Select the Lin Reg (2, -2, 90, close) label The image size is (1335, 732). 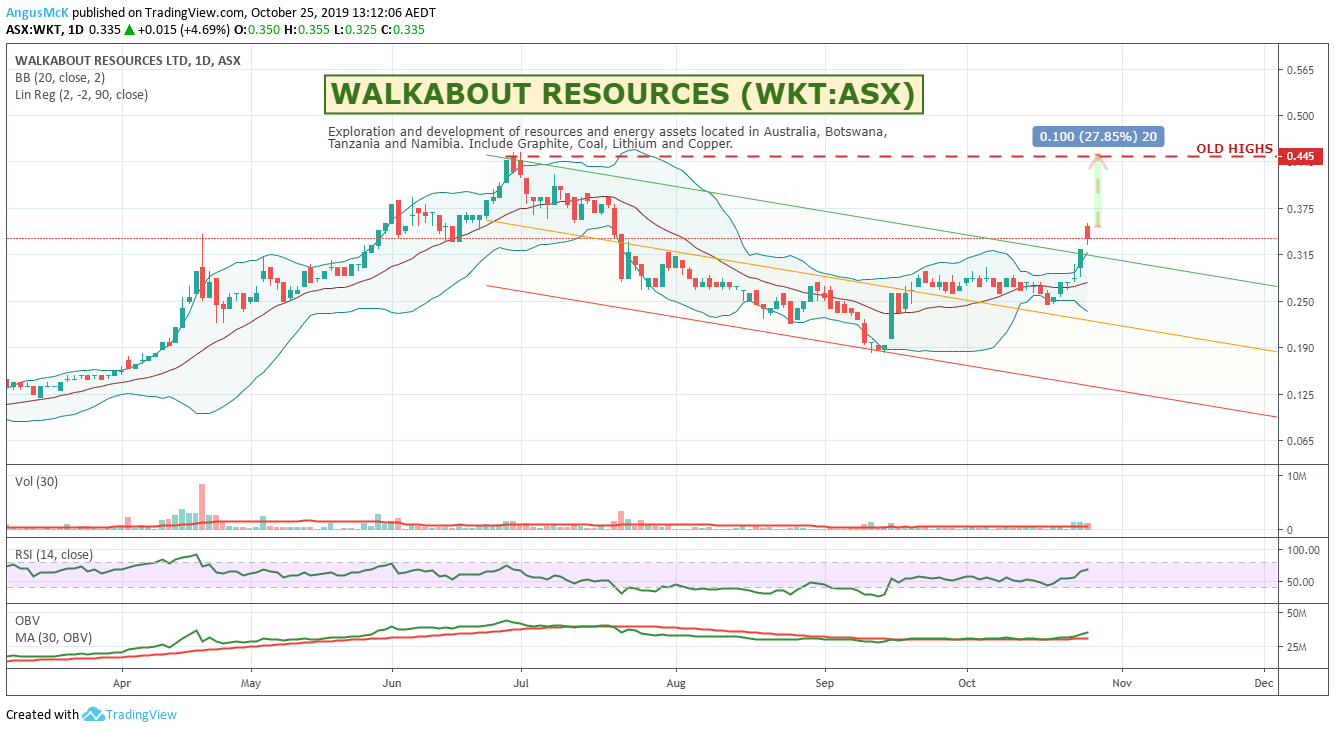click(82, 95)
